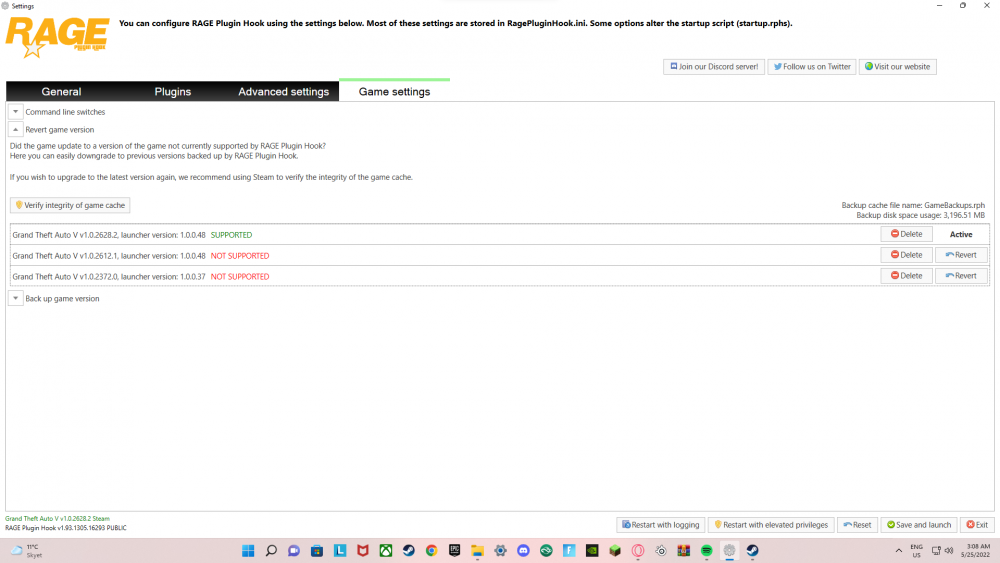Viewport: 1000px width, 563px height.
Task: Switch to the Plugins tab
Action: coord(172,91)
